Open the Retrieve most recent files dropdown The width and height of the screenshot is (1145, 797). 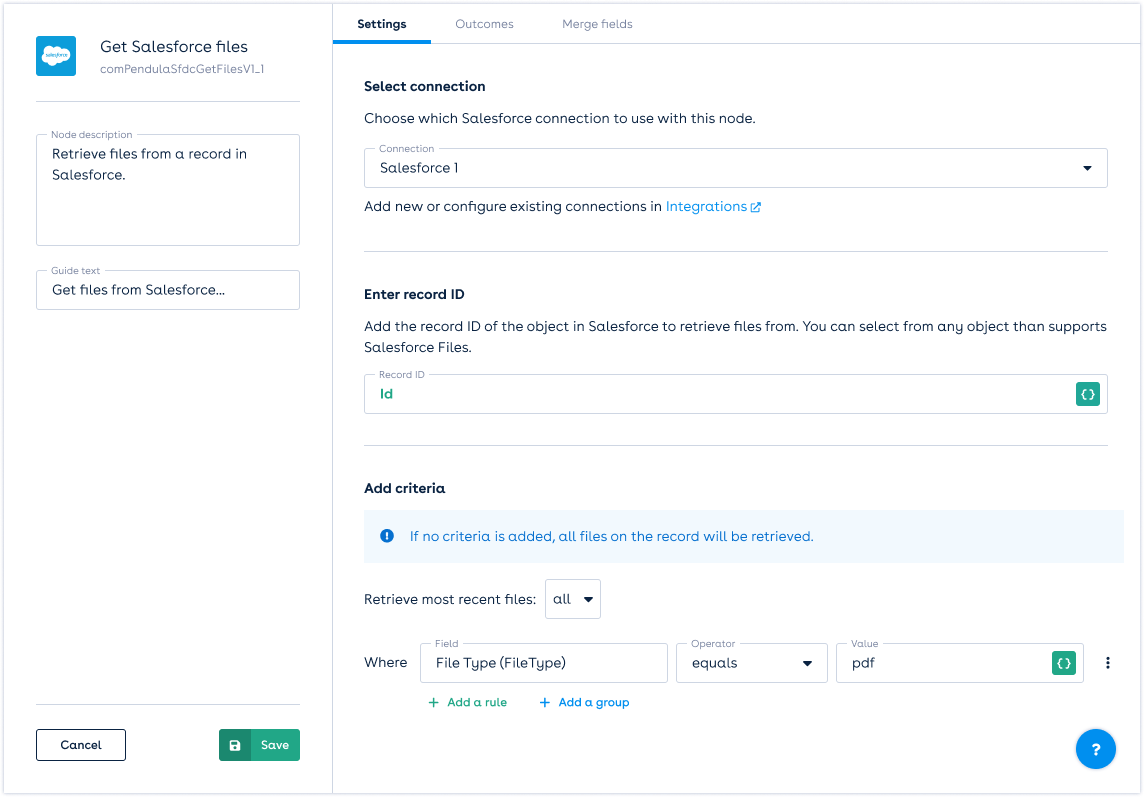tap(573, 599)
